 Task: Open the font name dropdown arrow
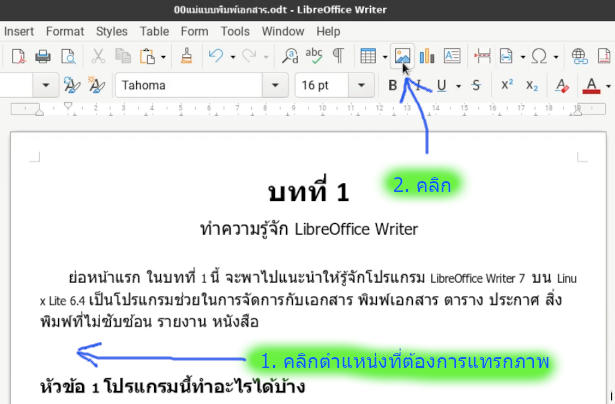275,85
